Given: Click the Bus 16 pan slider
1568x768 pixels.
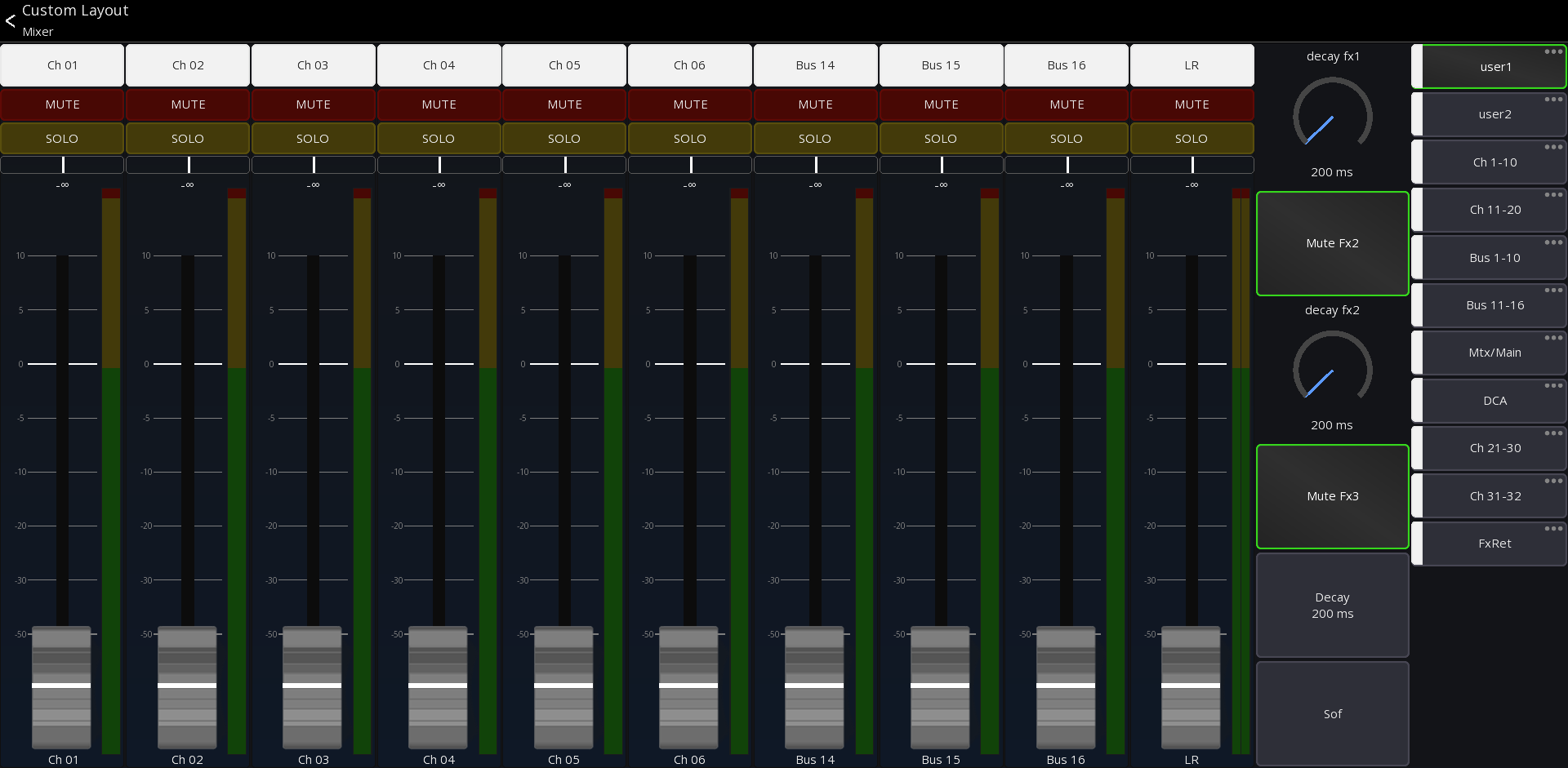Looking at the screenshot, I should pyautogui.click(x=1067, y=165).
